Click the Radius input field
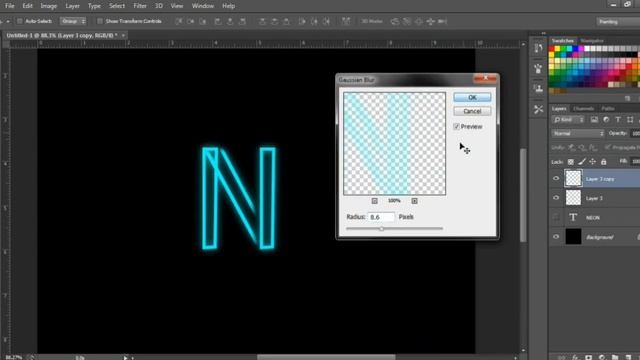640x360 pixels. pyautogui.click(x=382, y=217)
